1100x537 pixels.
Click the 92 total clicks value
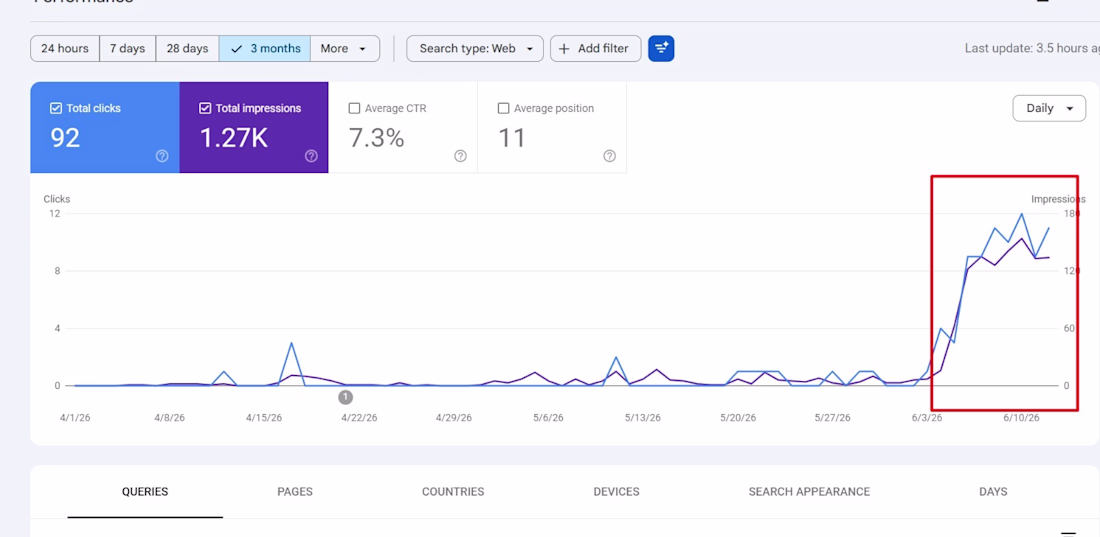click(x=65, y=138)
